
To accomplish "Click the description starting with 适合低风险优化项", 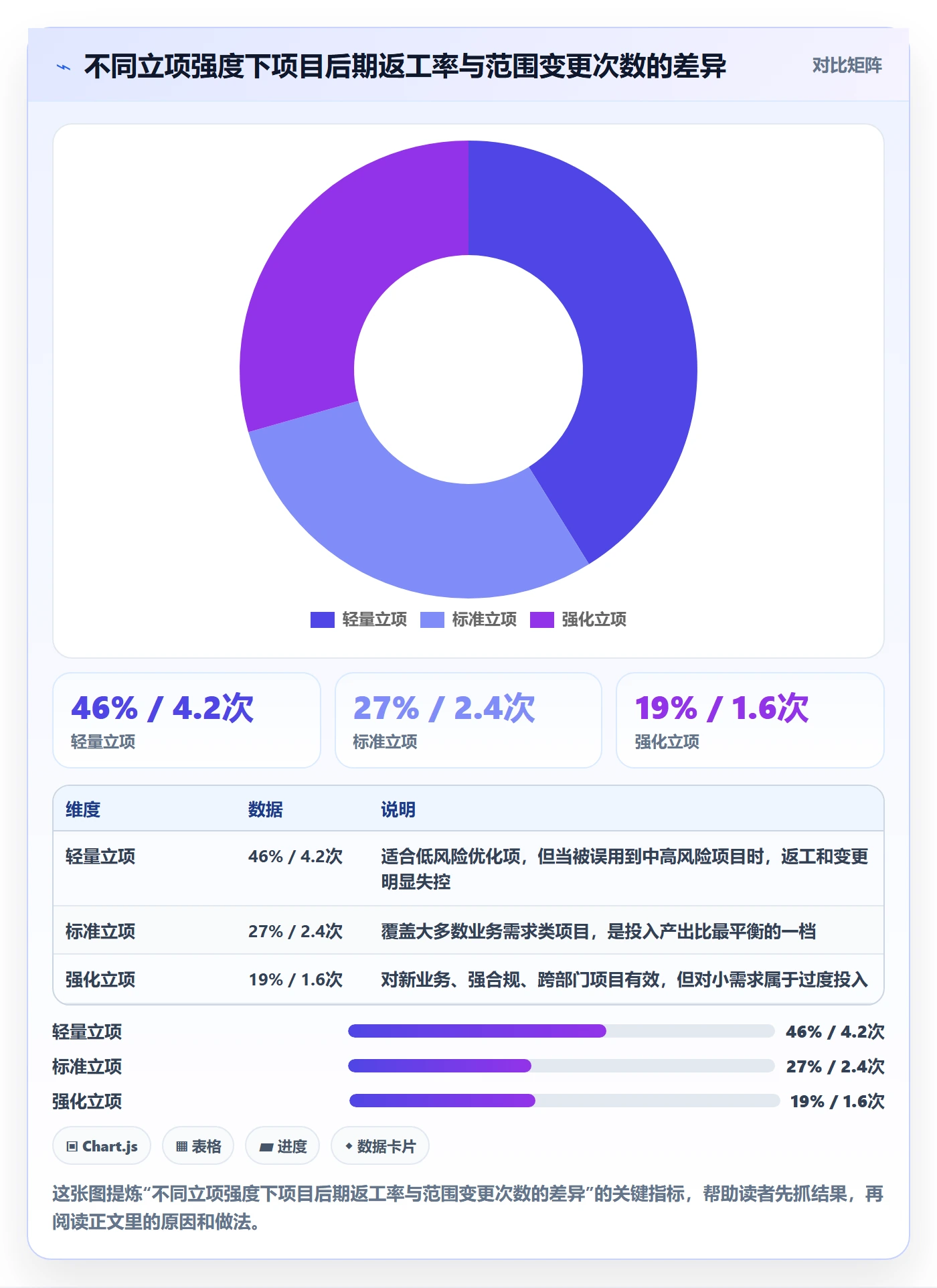I will tap(624, 869).
